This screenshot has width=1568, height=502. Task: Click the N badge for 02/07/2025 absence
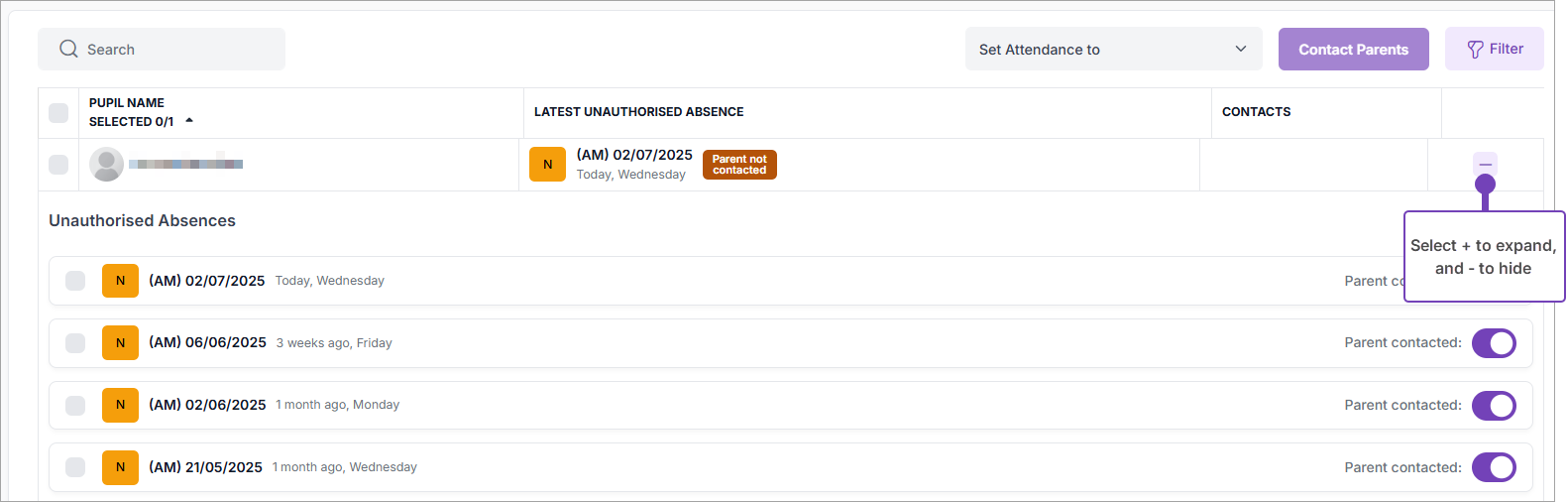pos(120,281)
